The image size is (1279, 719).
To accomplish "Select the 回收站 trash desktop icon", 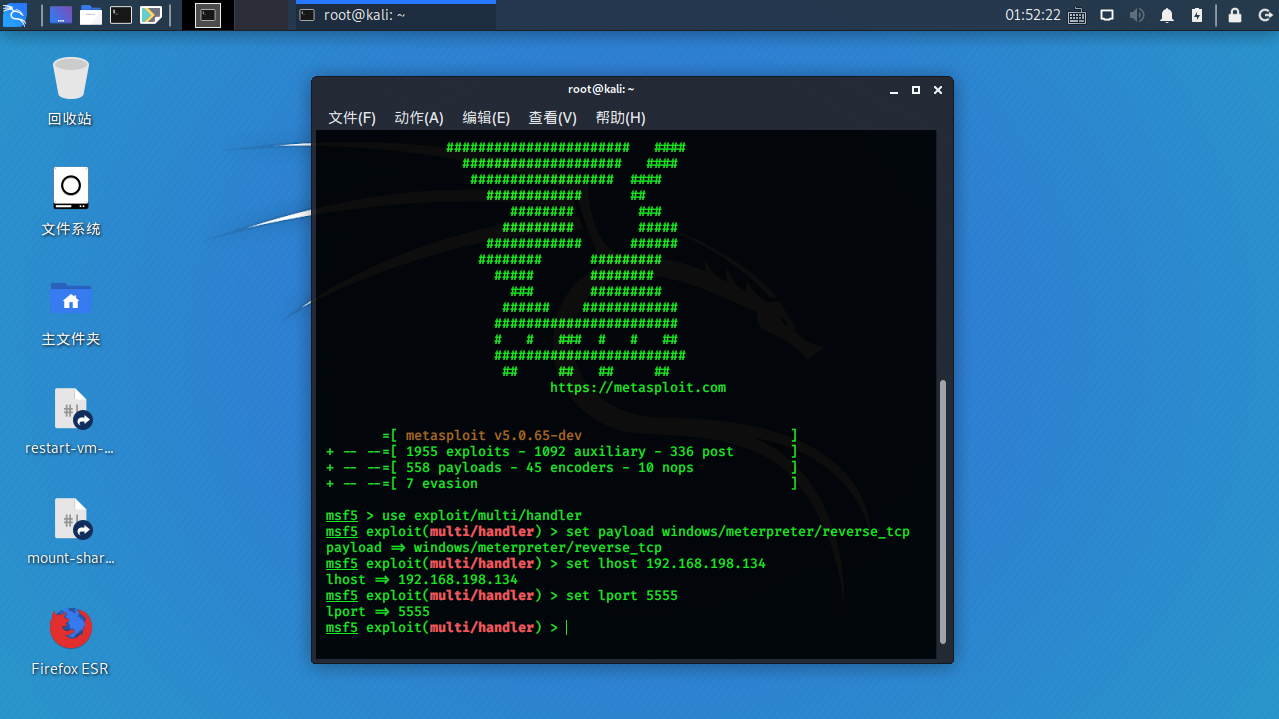I will [70, 91].
